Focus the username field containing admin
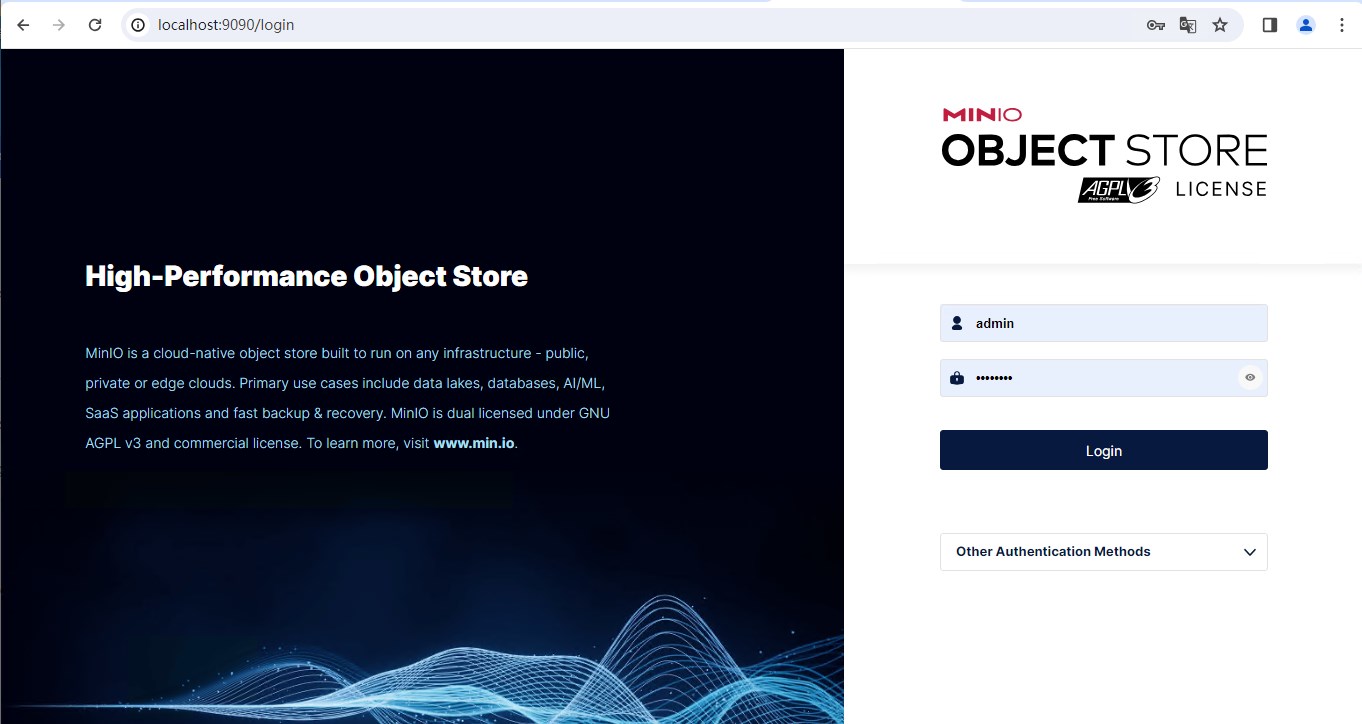Image resolution: width=1362 pixels, height=724 pixels. pos(1104,323)
